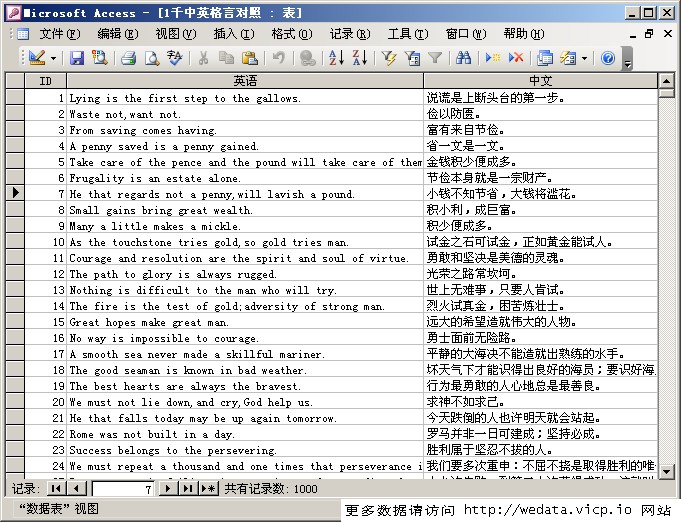Screen dimensions: 681x522
Task: Click the Database Window icon
Action: tap(545, 58)
